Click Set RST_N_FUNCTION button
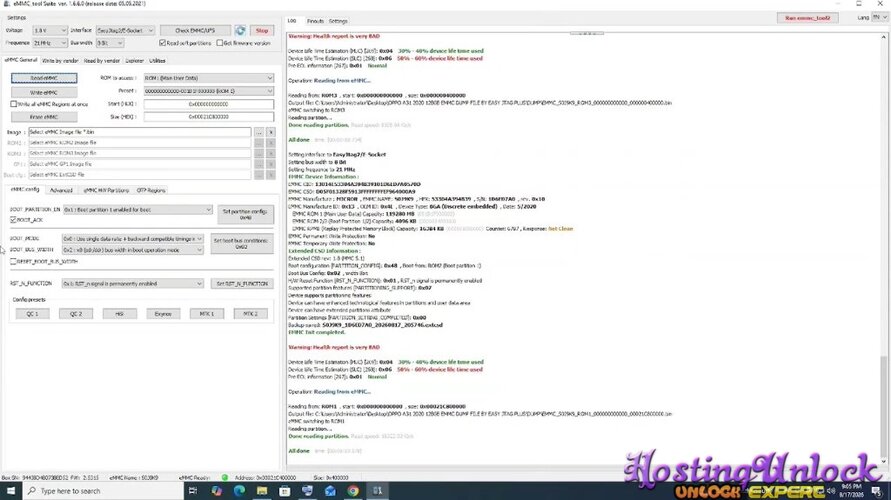Viewport: 891px width, 500px height. (x=242, y=284)
